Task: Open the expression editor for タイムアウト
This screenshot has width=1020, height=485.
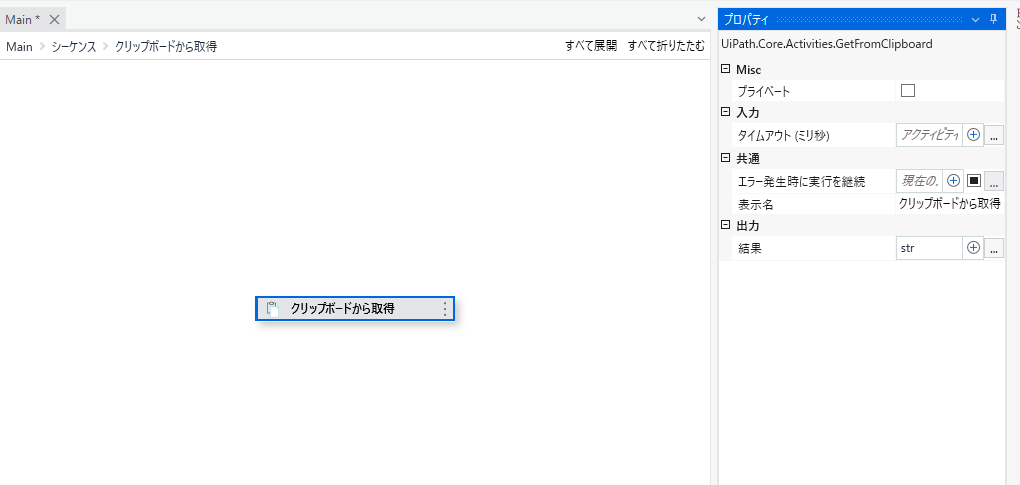Action: 993,136
